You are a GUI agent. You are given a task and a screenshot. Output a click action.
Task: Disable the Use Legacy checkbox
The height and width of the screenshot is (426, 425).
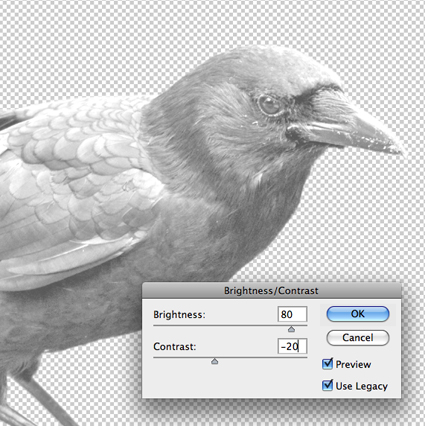point(327,385)
